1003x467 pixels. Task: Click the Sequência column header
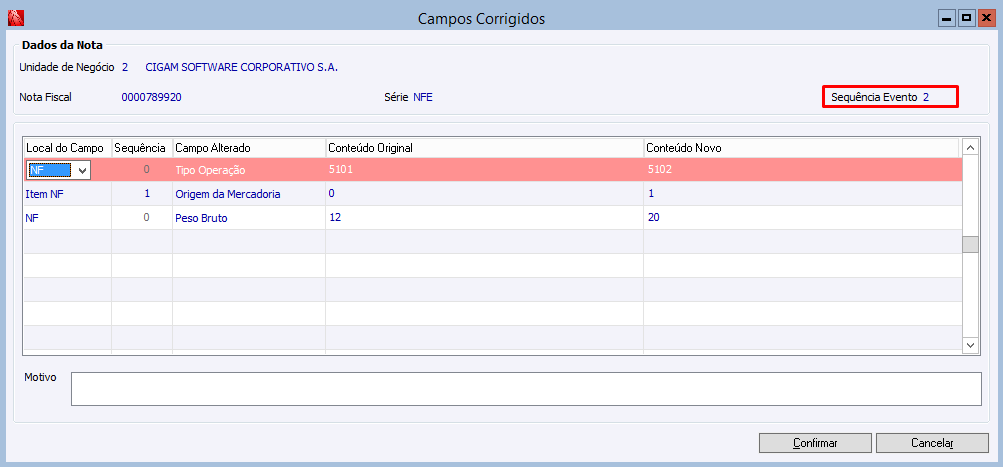(141, 148)
